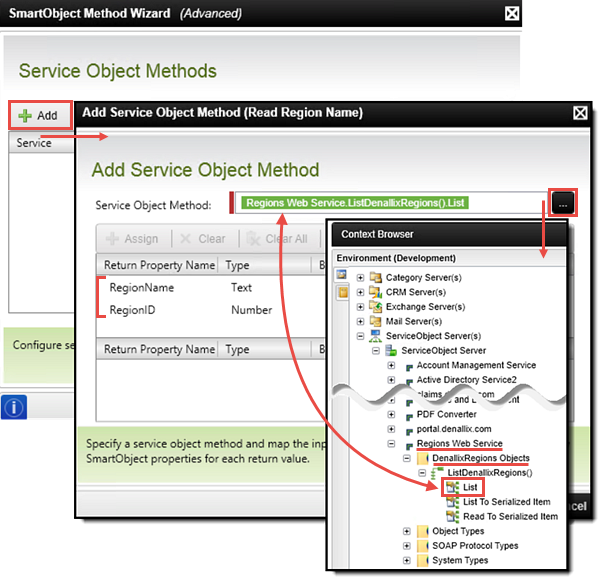The height and width of the screenshot is (578, 600).
Task: Click the Exchange Server(s) folder icon
Action: [376, 307]
